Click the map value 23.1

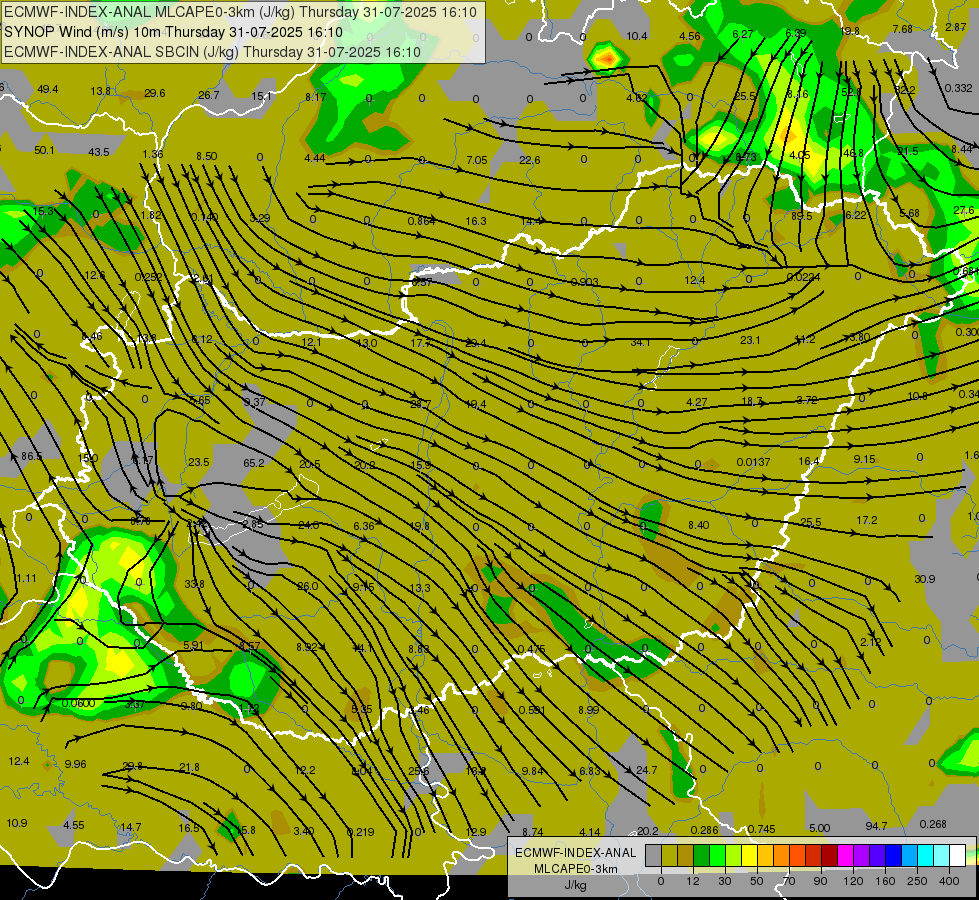[750, 340]
